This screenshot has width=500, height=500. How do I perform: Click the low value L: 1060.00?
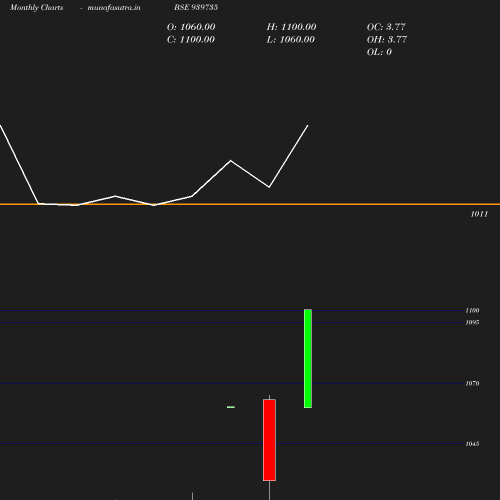tap(291, 40)
